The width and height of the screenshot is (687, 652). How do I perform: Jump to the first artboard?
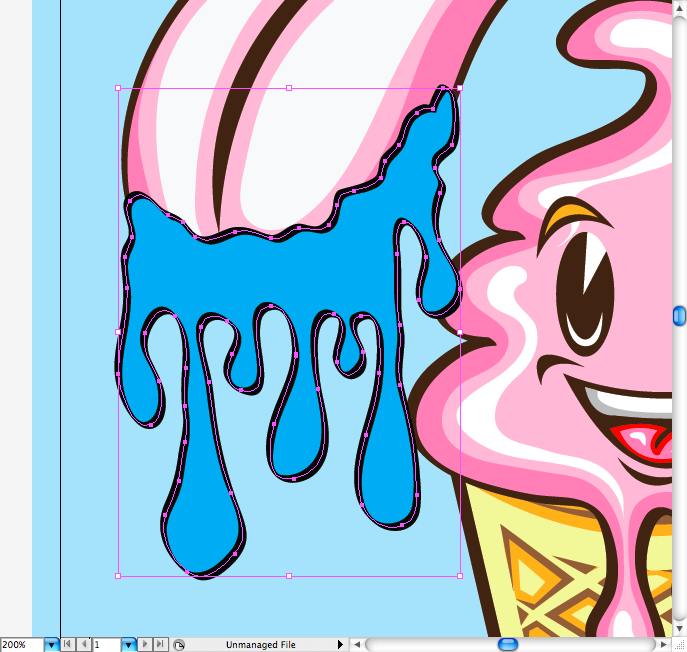68,645
